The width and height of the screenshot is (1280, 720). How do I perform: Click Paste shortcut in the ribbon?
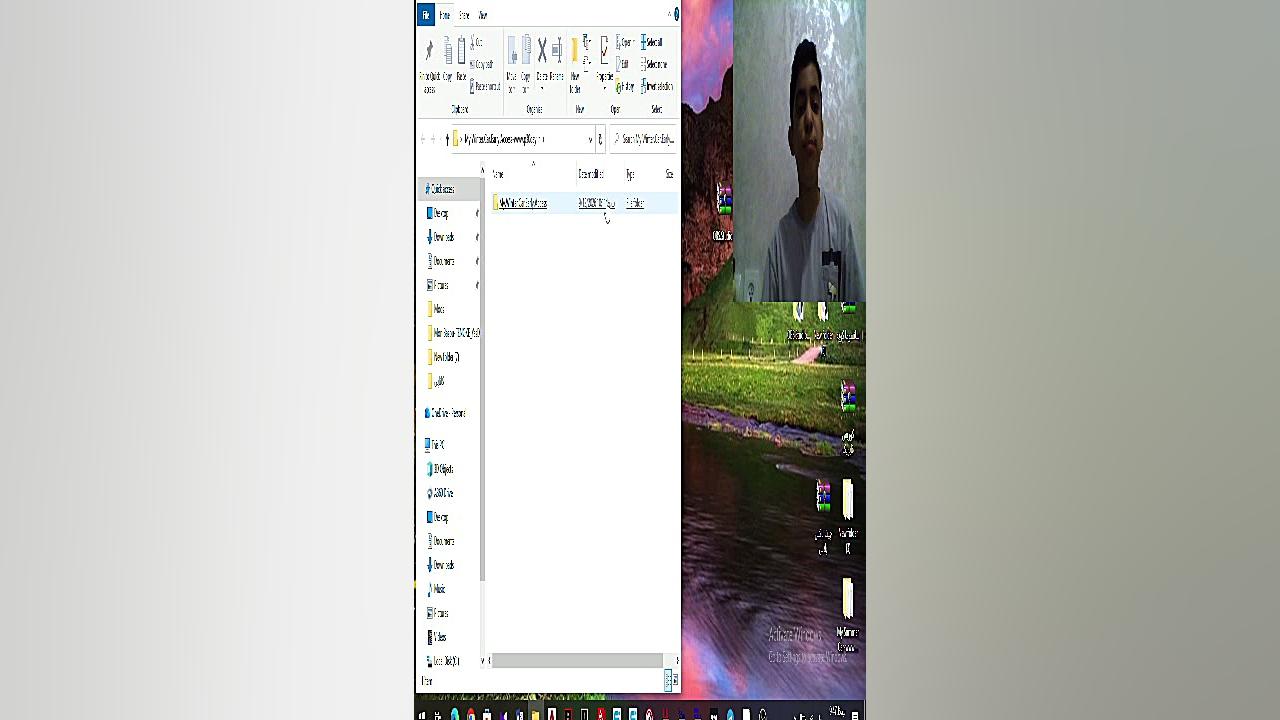[x=486, y=87]
